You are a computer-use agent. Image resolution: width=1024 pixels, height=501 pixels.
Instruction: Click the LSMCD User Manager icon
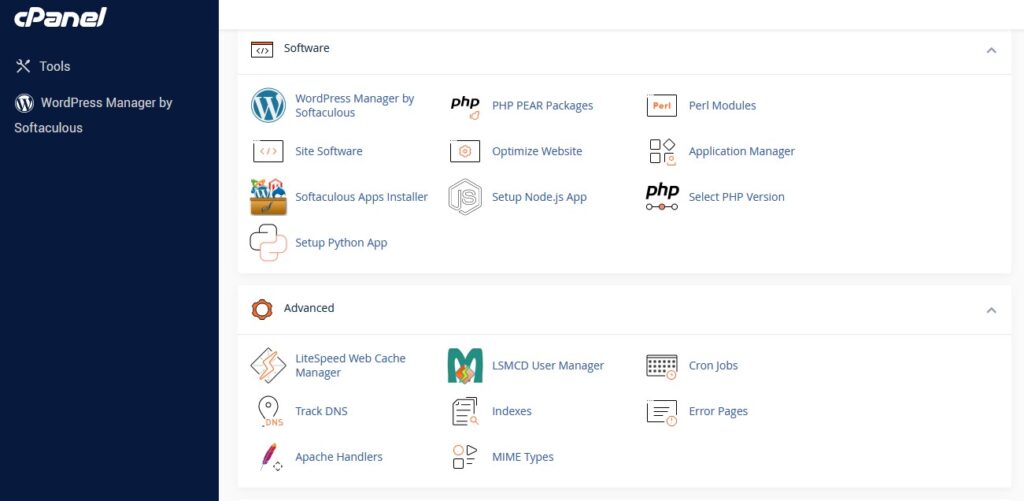click(x=465, y=365)
